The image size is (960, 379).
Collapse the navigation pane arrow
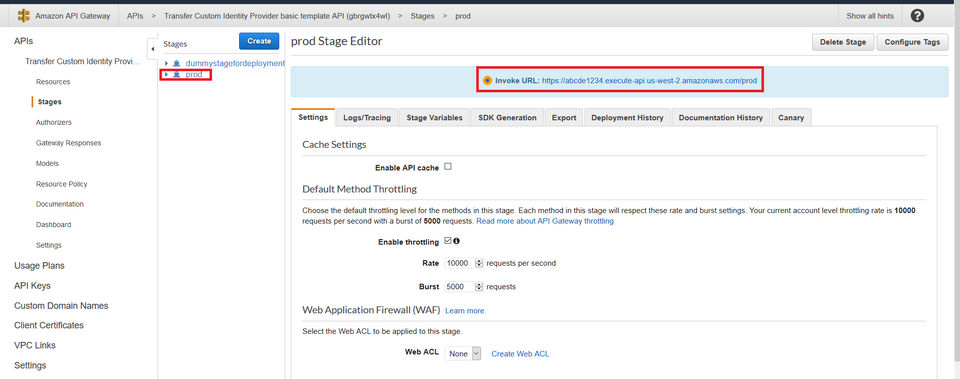pos(152,48)
